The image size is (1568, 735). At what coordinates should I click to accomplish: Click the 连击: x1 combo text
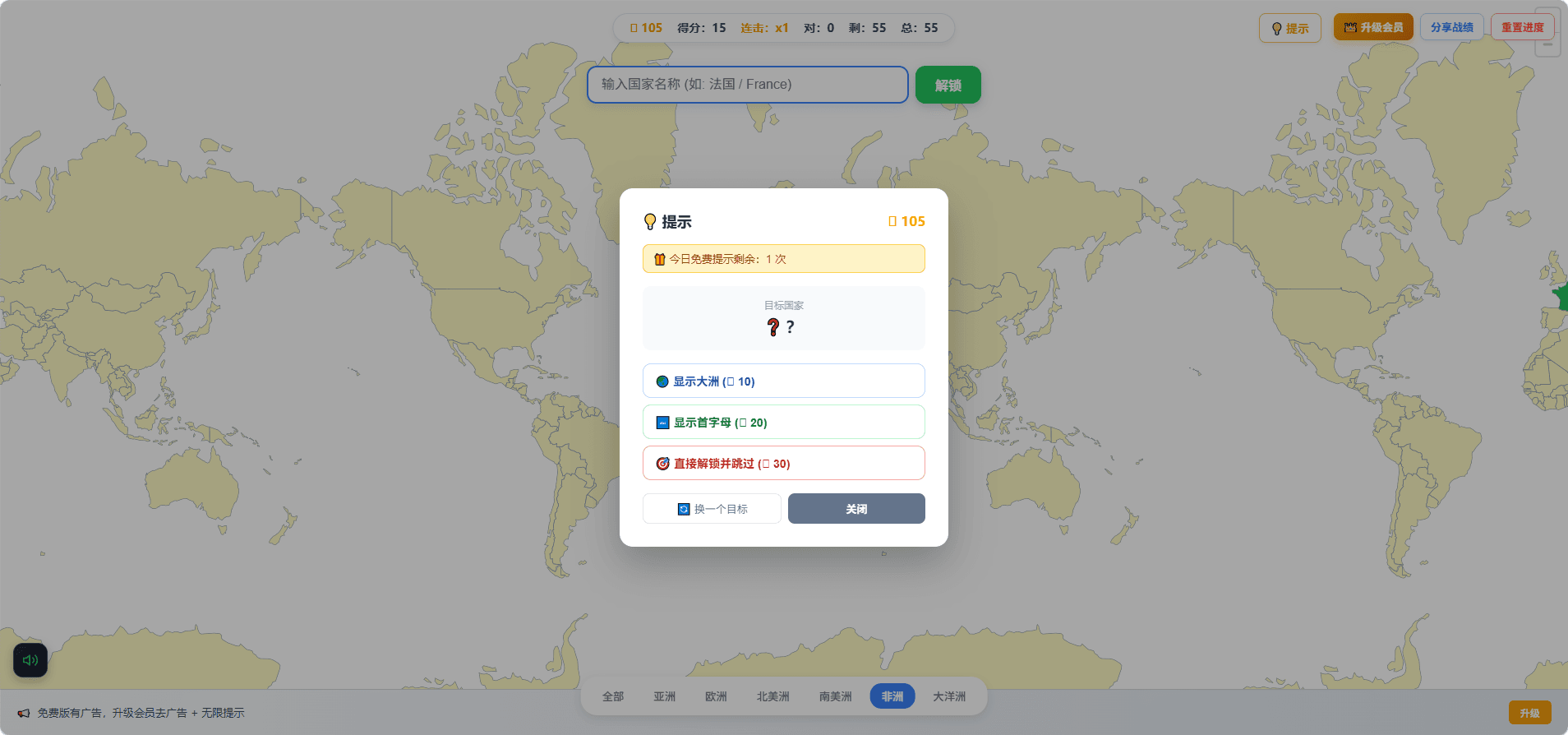[764, 28]
